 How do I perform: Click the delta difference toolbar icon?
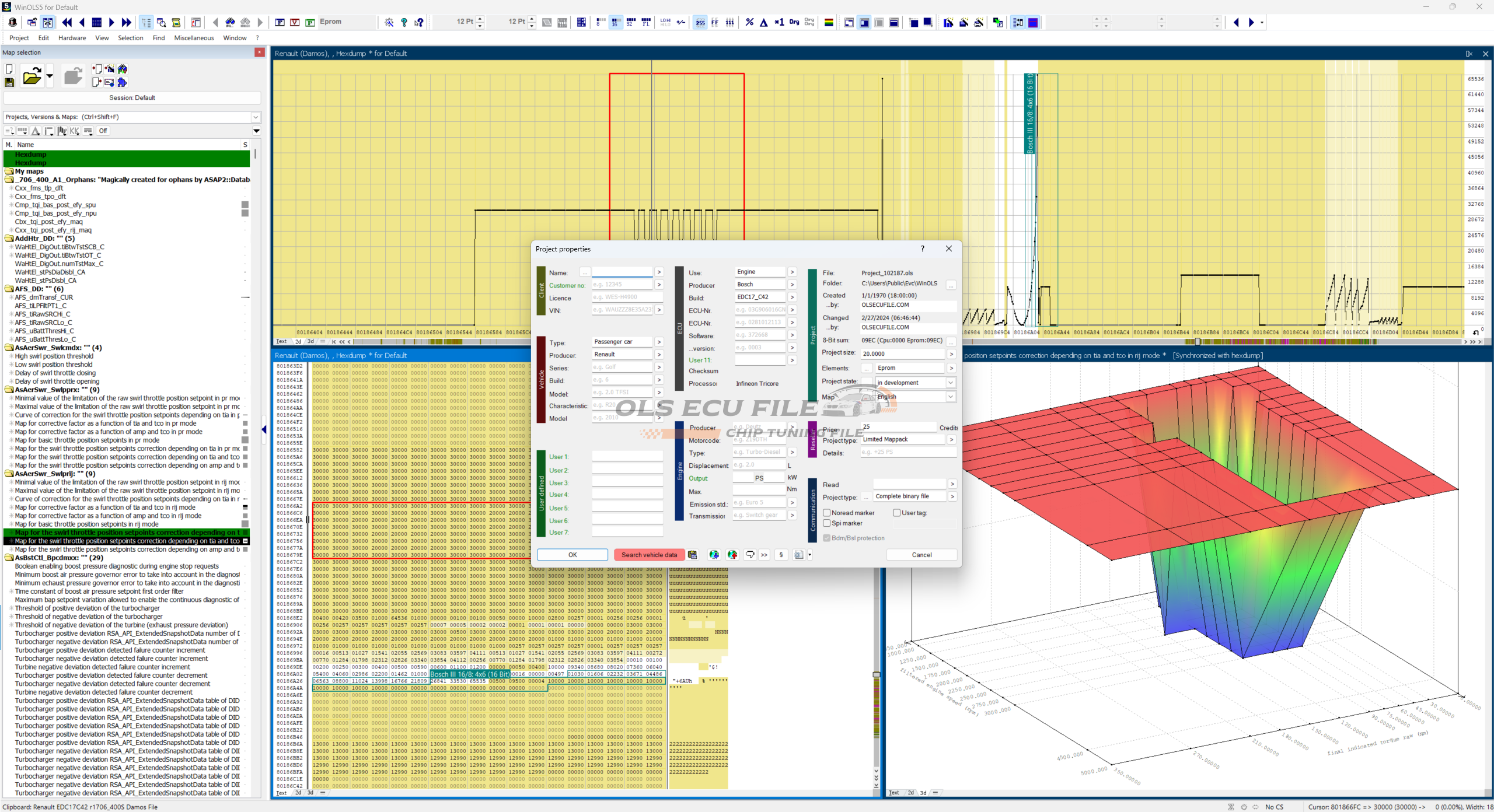point(763,22)
